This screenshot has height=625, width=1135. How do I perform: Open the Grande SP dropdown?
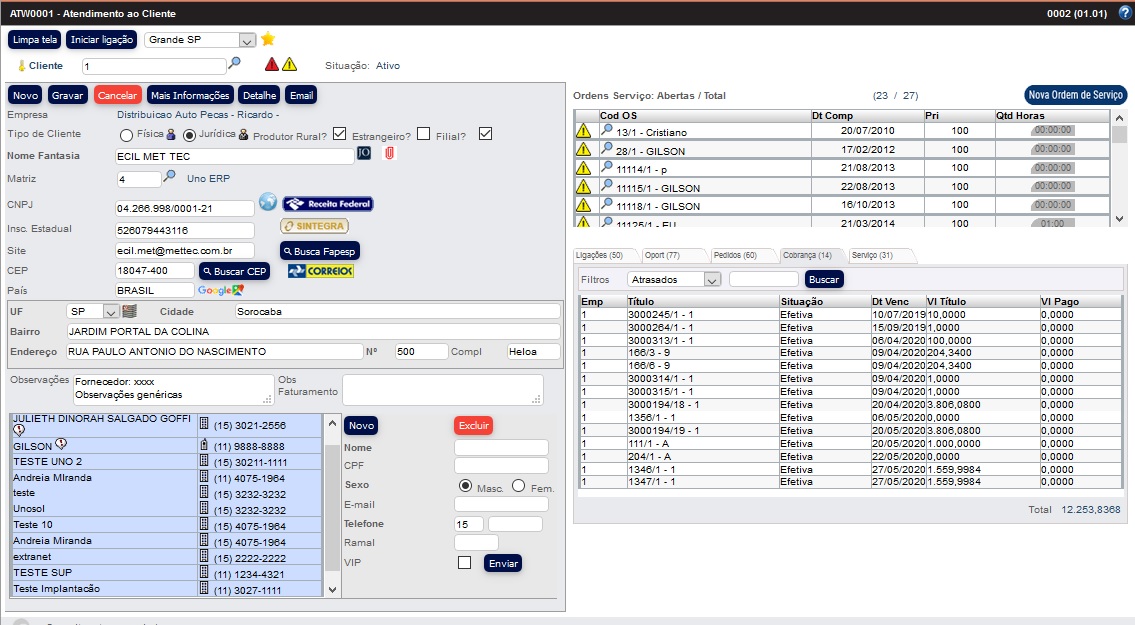[x=246, y=40]
